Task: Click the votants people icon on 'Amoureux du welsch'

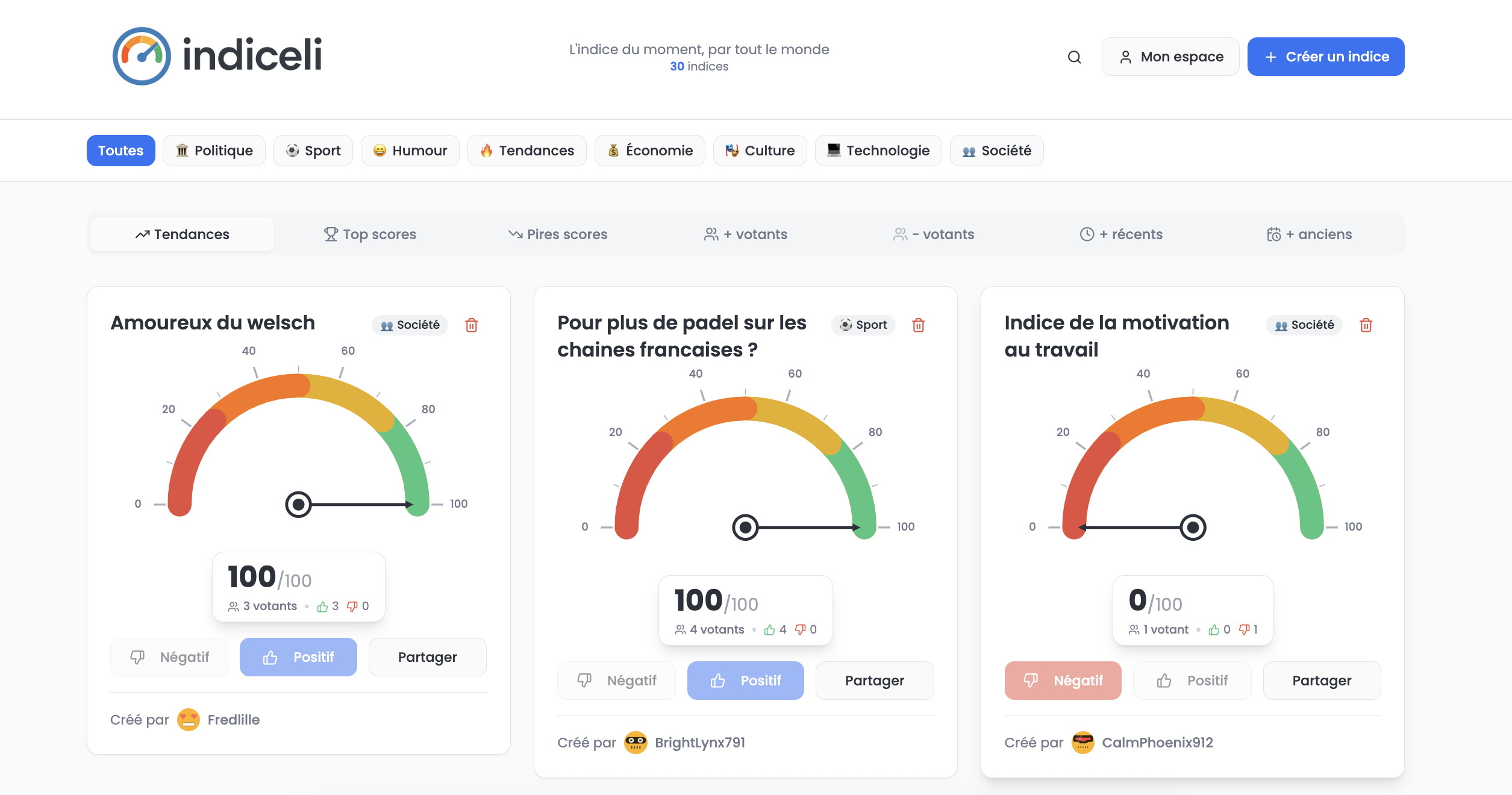Action: point(234,606)
